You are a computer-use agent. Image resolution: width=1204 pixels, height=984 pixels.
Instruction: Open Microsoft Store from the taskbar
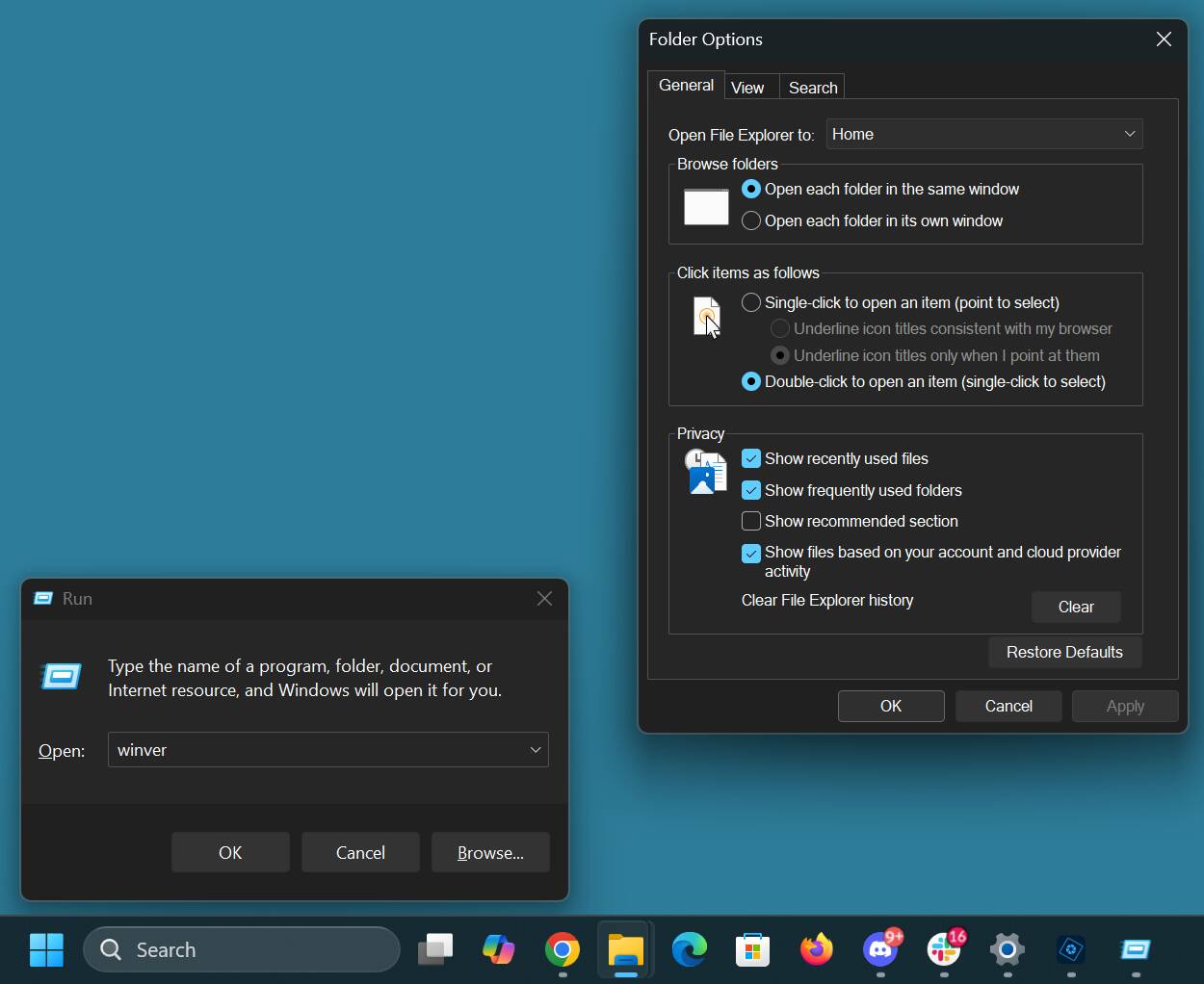click(x=753, y=949)
